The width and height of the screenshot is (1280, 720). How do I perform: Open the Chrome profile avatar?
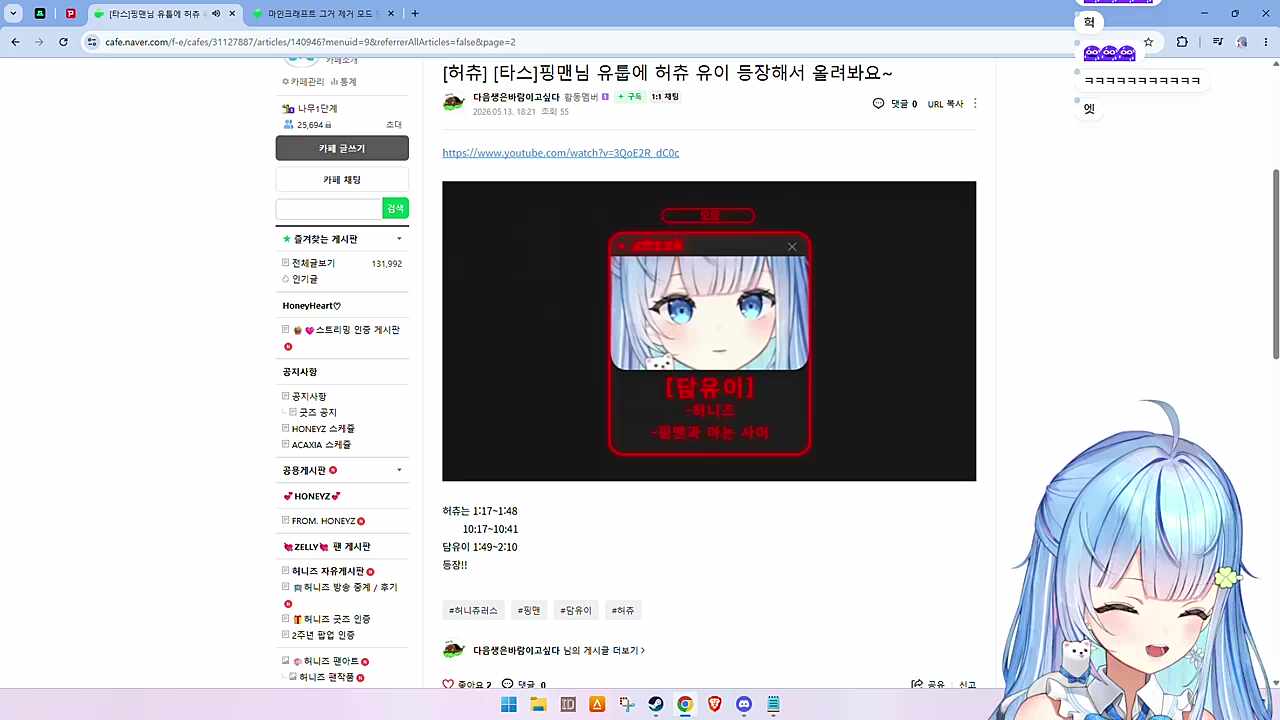pyautogui.click(x=1241, y=42)
